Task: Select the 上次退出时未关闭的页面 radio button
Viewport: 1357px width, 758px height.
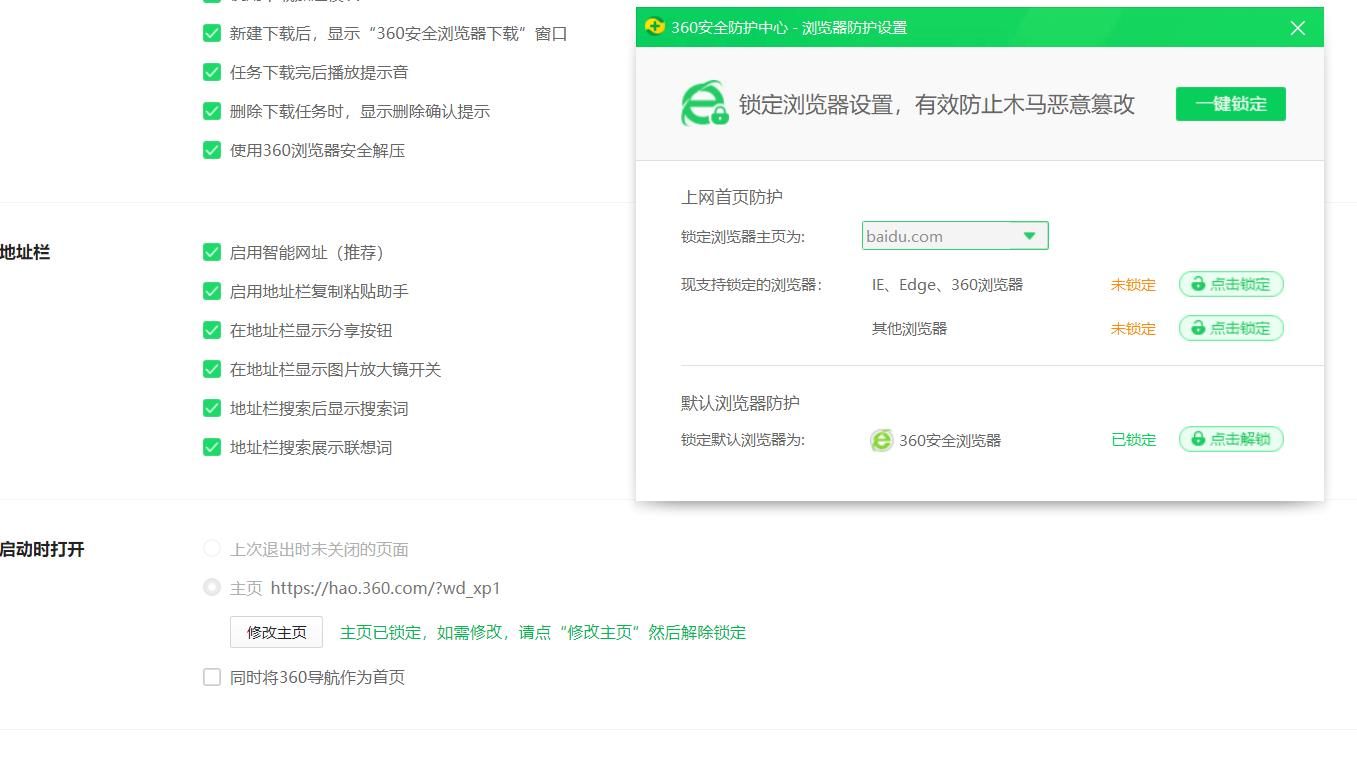Action: (x=212, y=548)
